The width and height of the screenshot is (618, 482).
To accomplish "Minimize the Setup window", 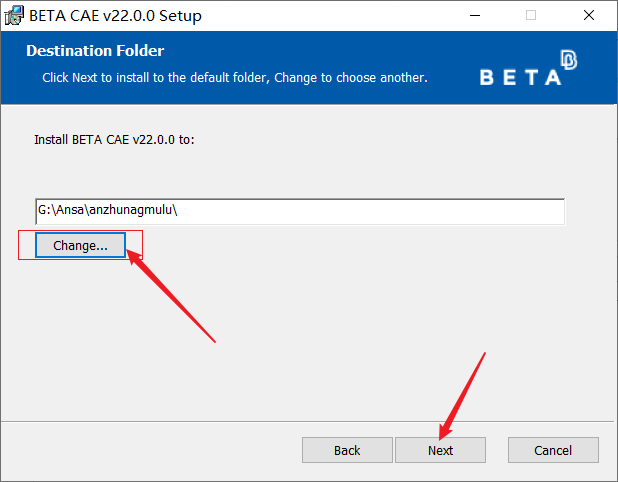I will pyautogui.click(x=474, y=15).
